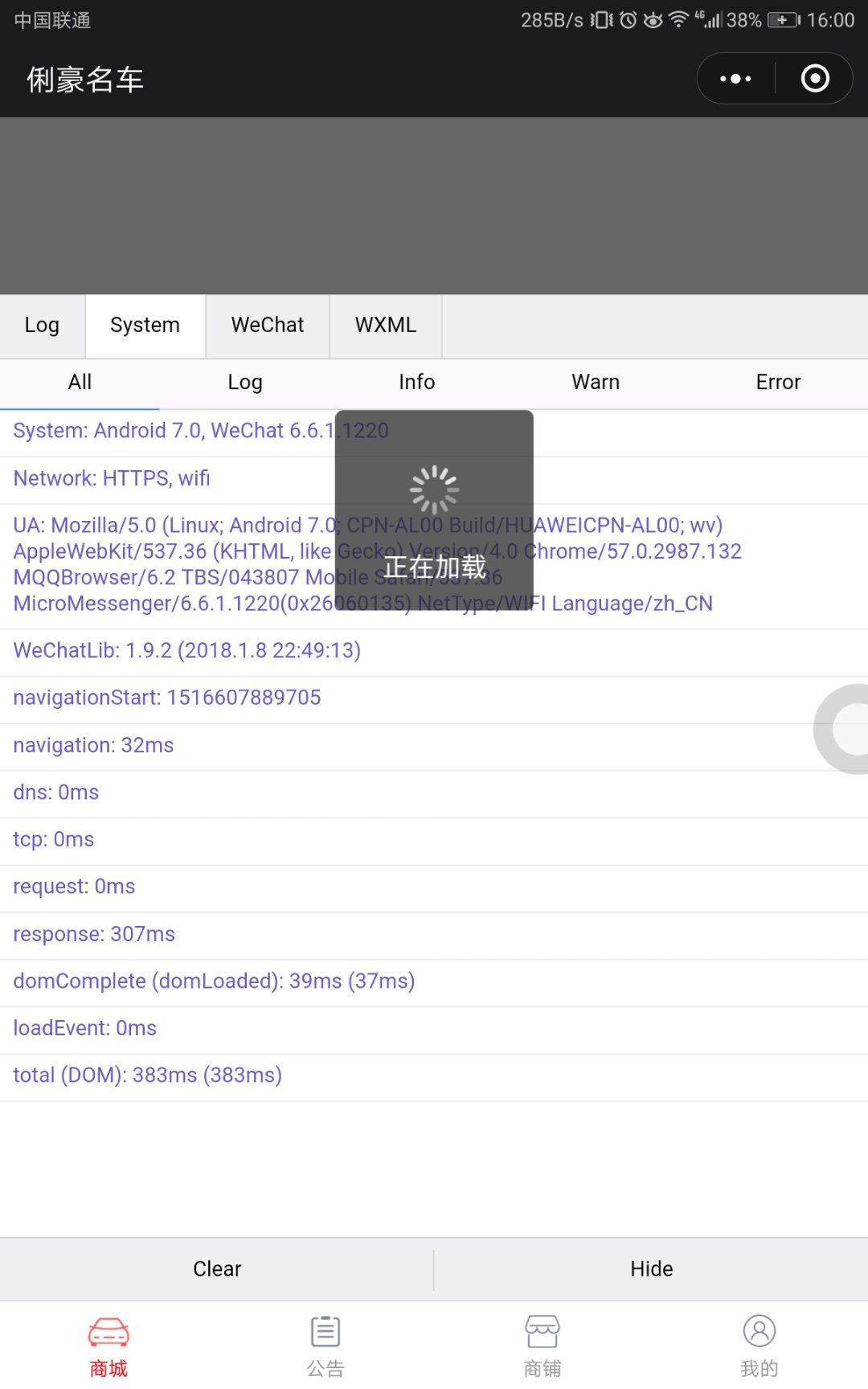The width and height of the screenshot is (868, 1389).
Task: Filter entries by Warn level
Action: (596, 383)
